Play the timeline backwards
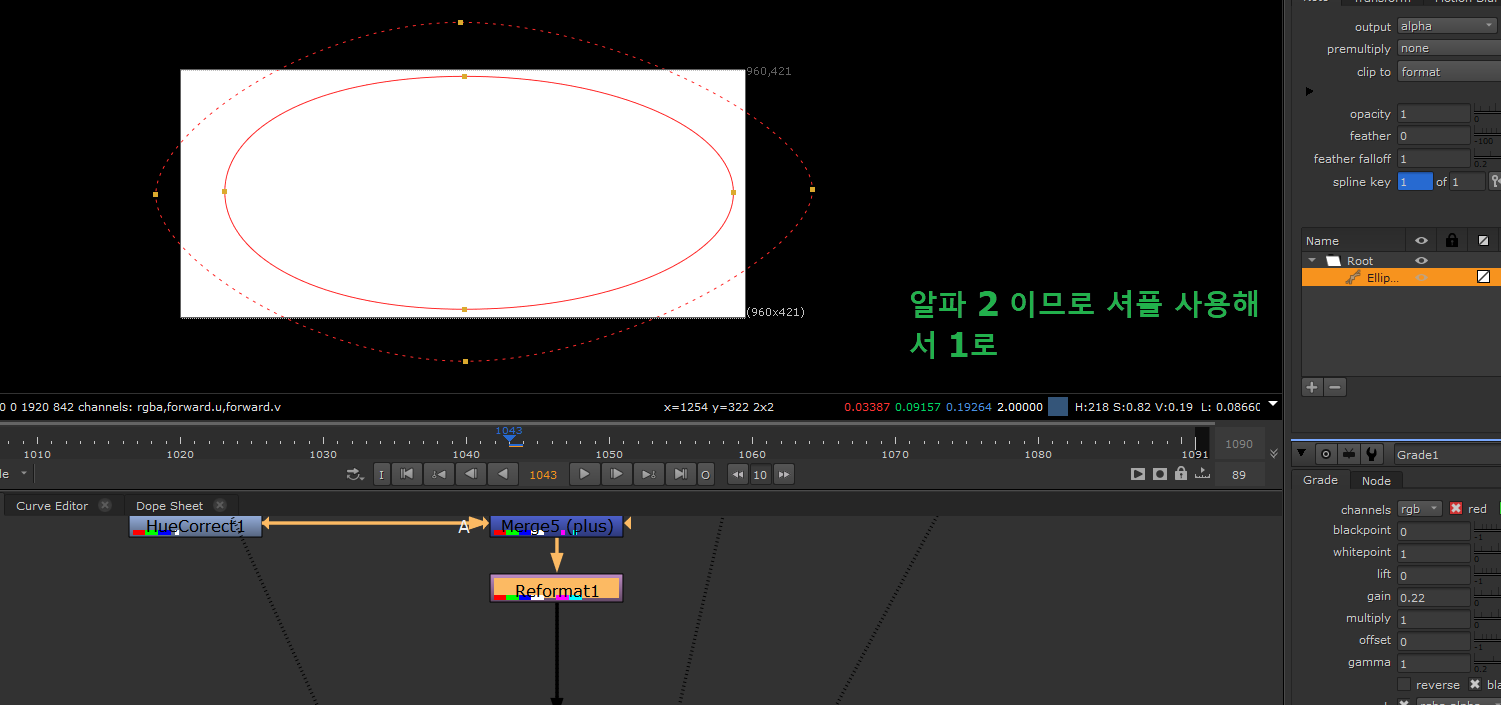This screenshot has height=705, width=1501. pos(502,474)
